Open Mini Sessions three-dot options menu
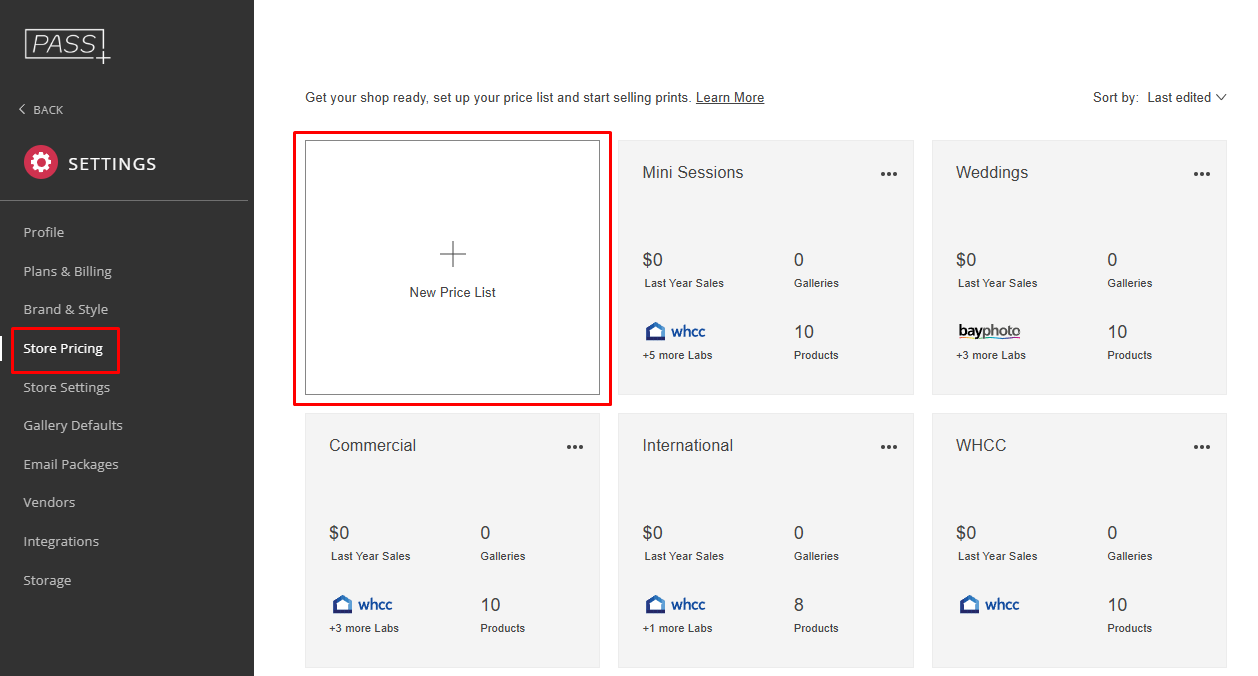Image resolution: width=1258 pixels, height=676 pixels. tap(888, 174)
